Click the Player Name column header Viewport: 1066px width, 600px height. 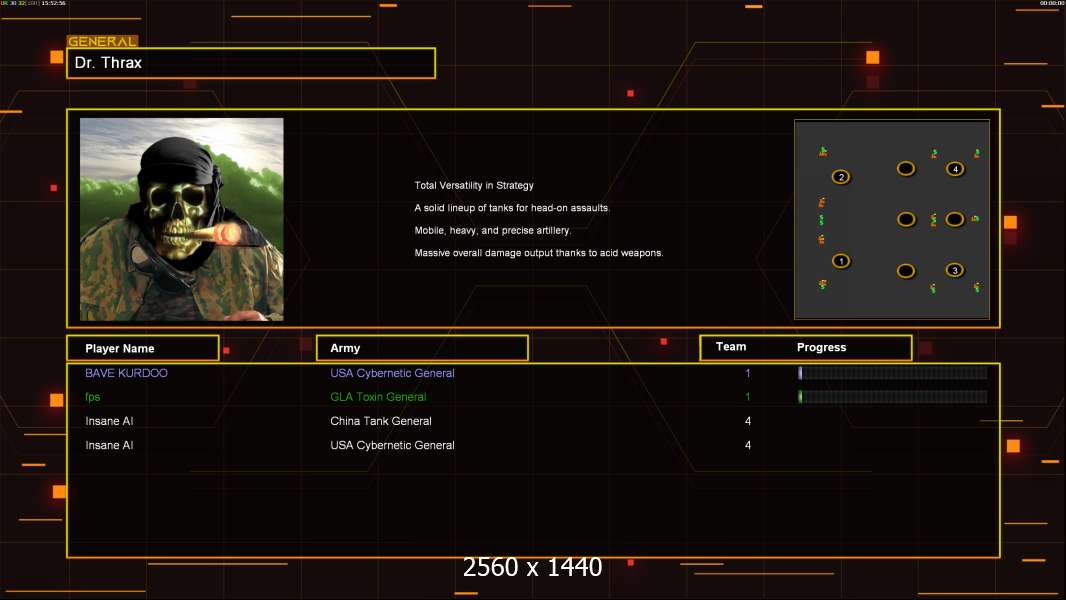pos(143,348)
